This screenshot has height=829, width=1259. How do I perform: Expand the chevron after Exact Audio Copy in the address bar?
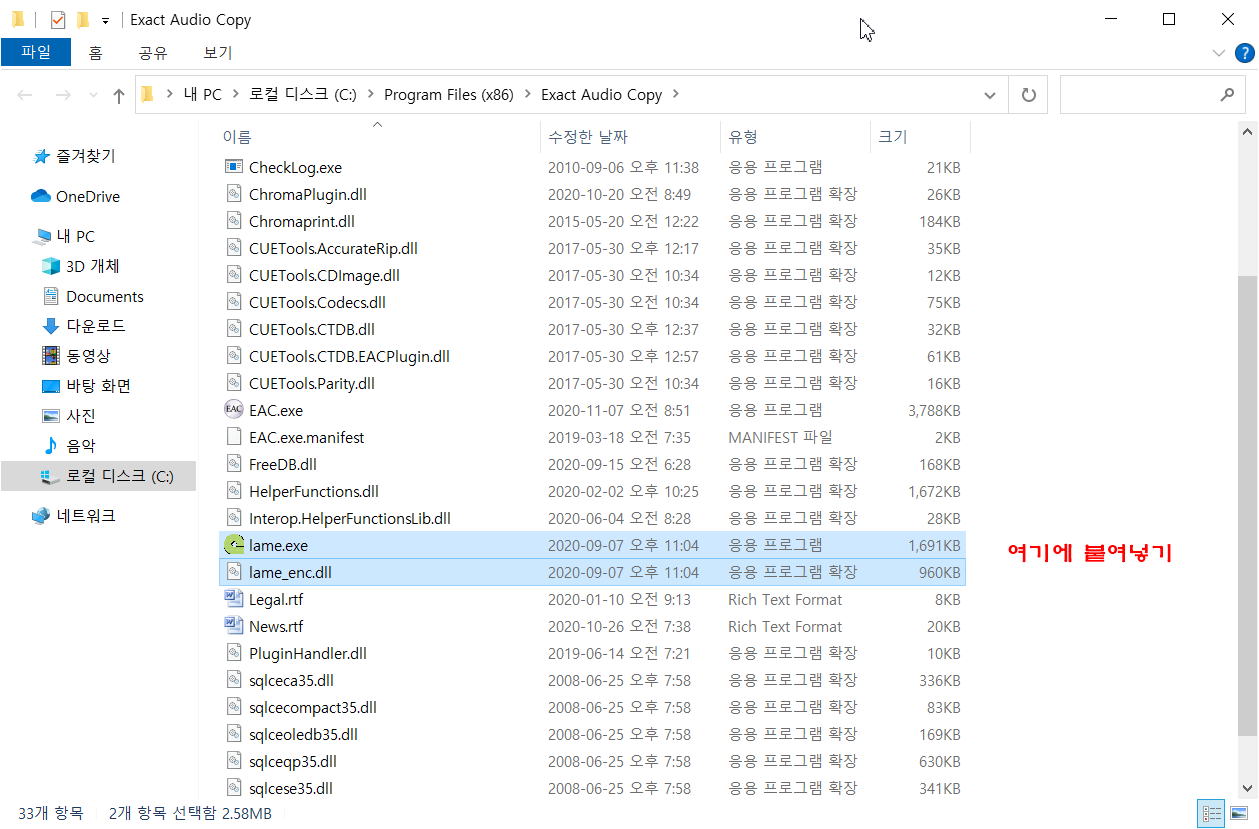[676, 95]
